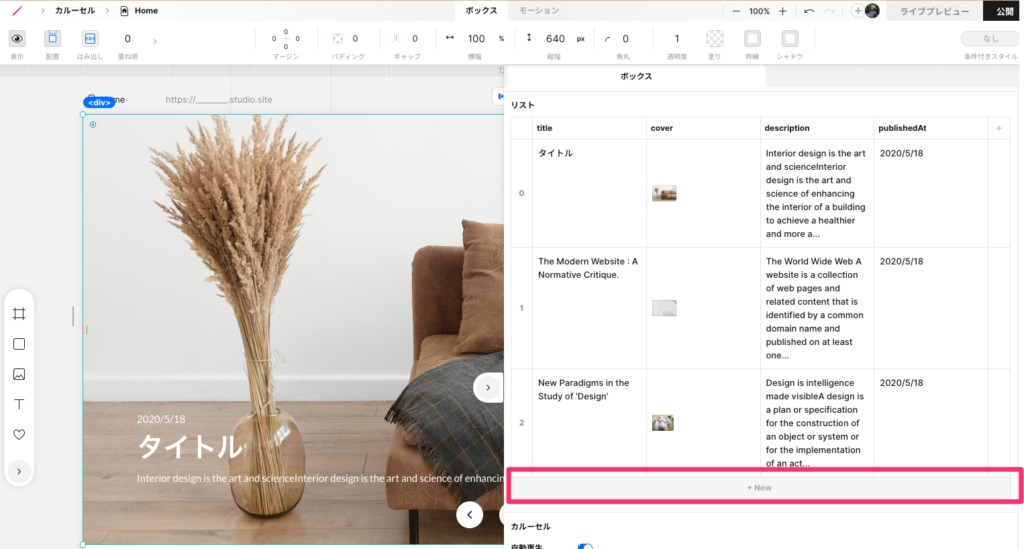
Task: Zoom in with the plus icon
Action: (782, 11)
